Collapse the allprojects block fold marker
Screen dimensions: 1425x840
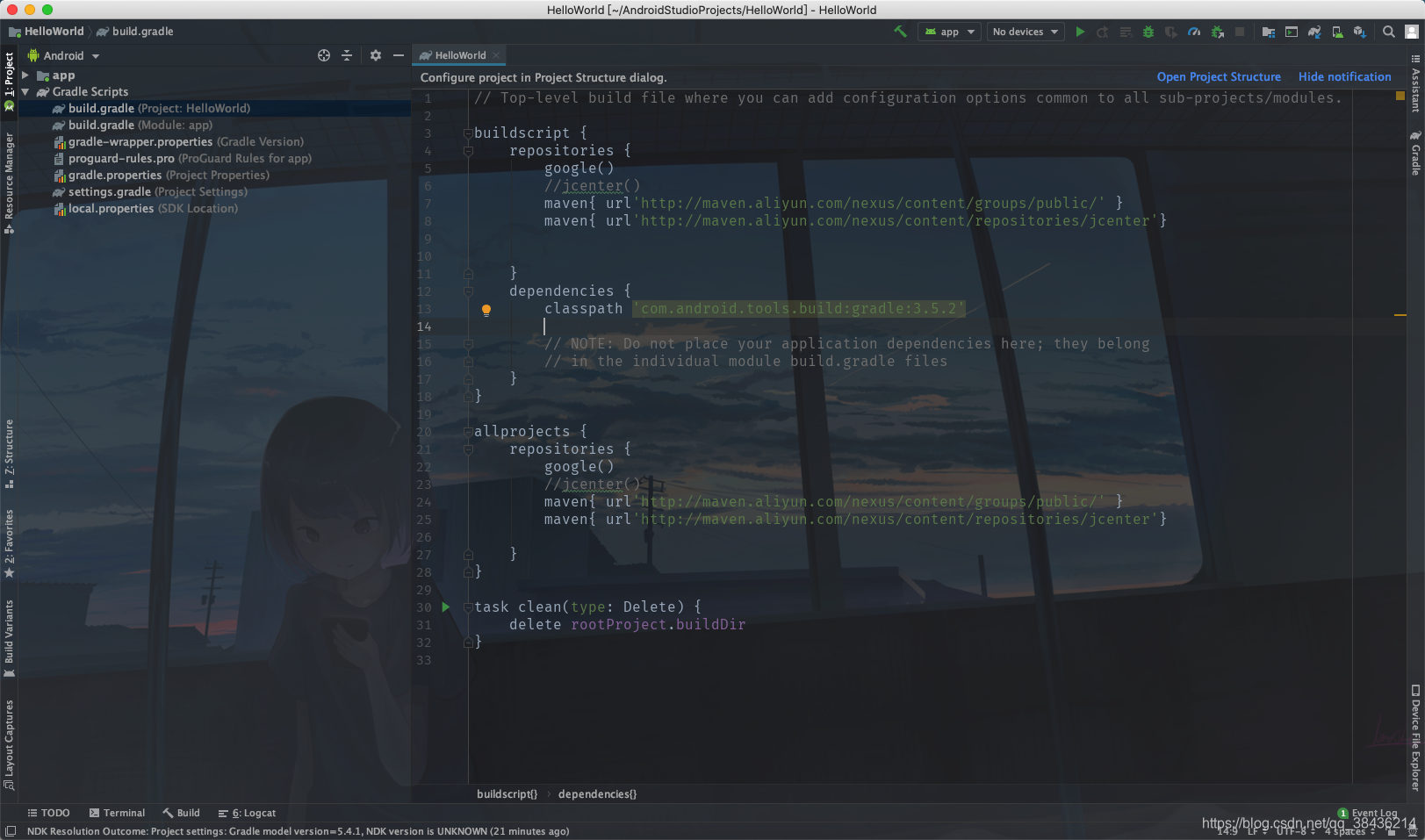pos(468,432)
